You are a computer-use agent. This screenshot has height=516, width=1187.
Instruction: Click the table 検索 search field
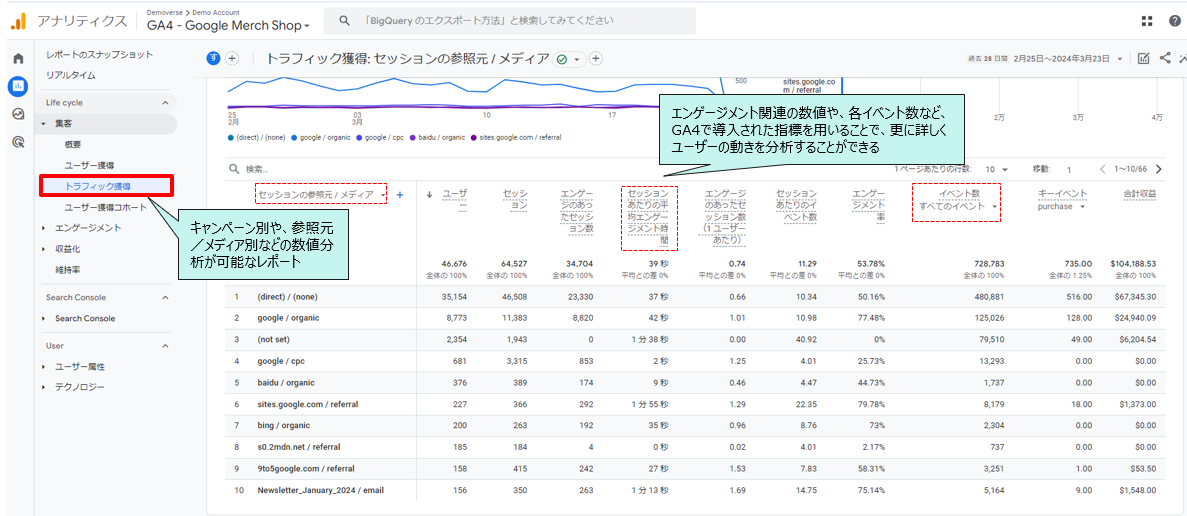(x=300, y=170)
